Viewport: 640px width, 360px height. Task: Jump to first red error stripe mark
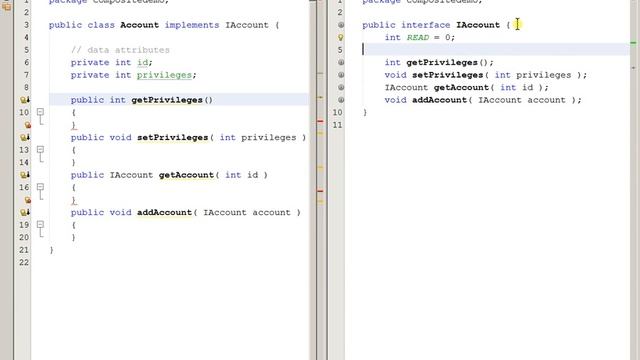[320, 121]
